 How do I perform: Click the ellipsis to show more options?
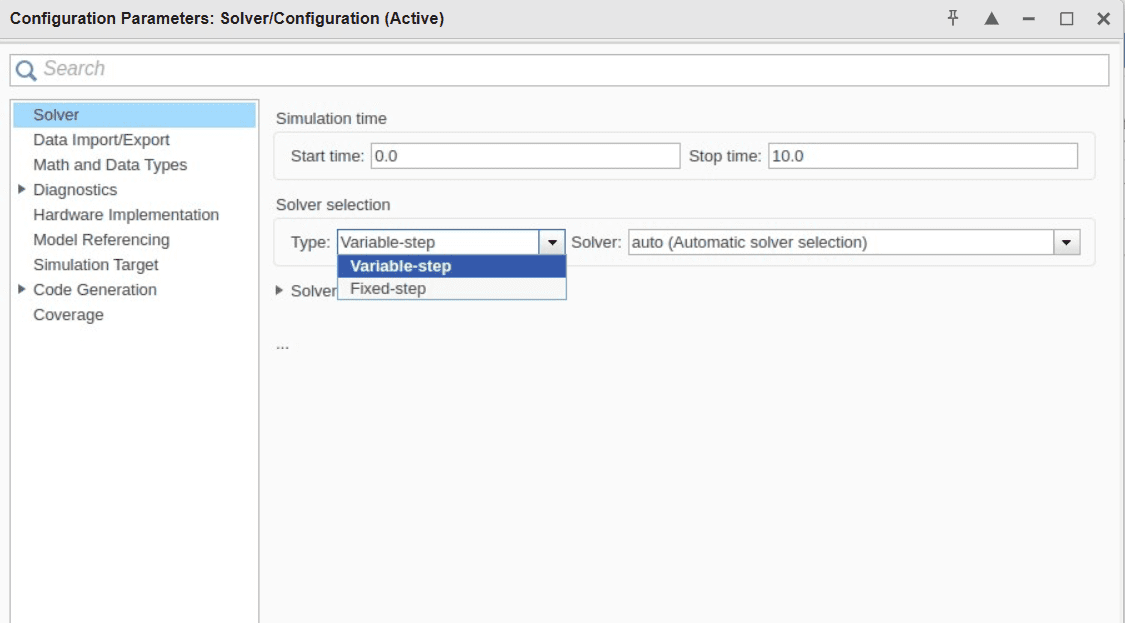point(282,345)
